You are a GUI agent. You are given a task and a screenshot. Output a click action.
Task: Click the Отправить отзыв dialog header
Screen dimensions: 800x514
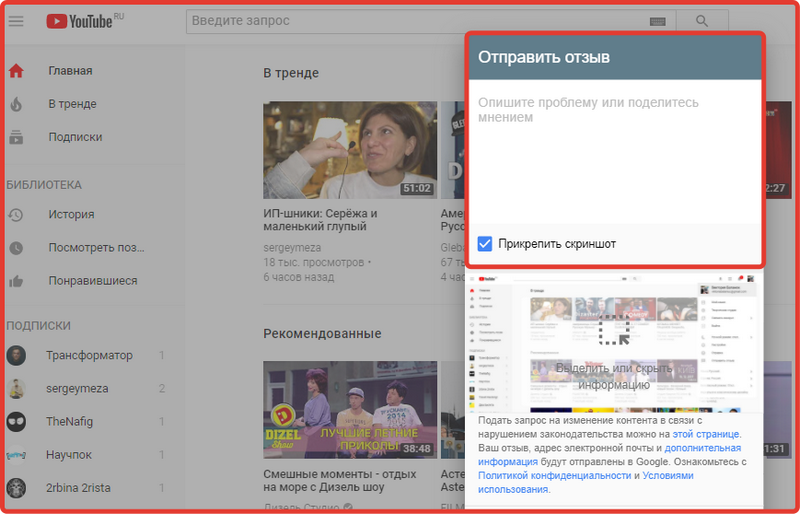tap(615, 57)
